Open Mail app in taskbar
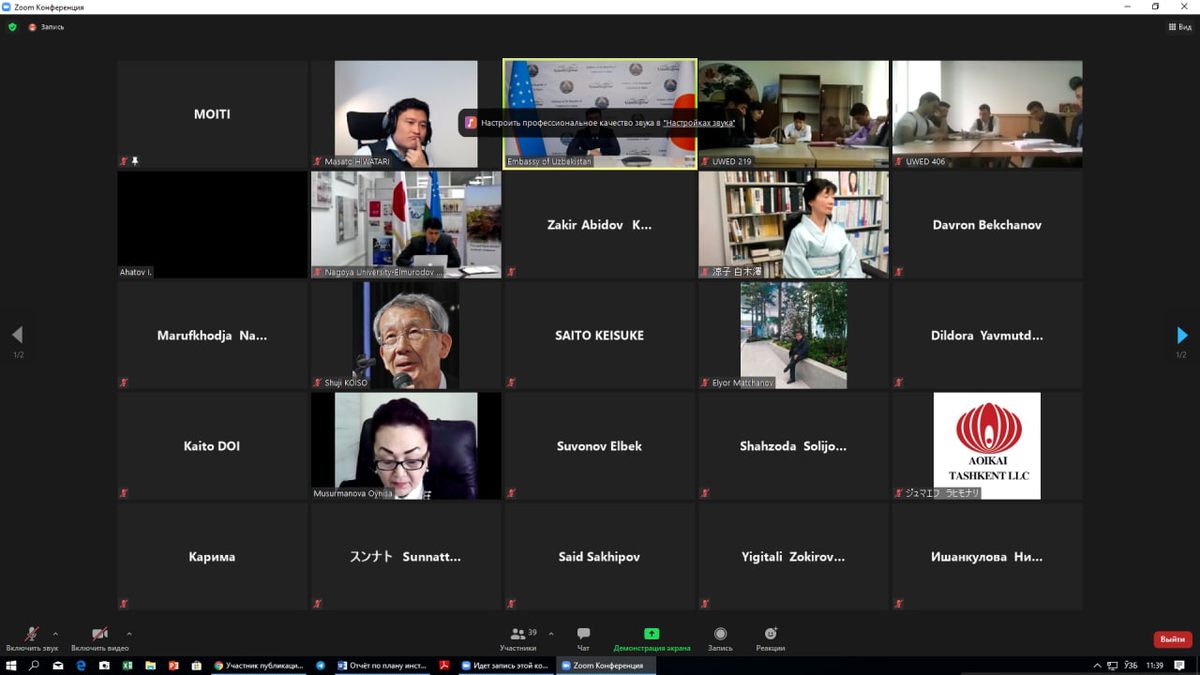 tap(58, 665)
